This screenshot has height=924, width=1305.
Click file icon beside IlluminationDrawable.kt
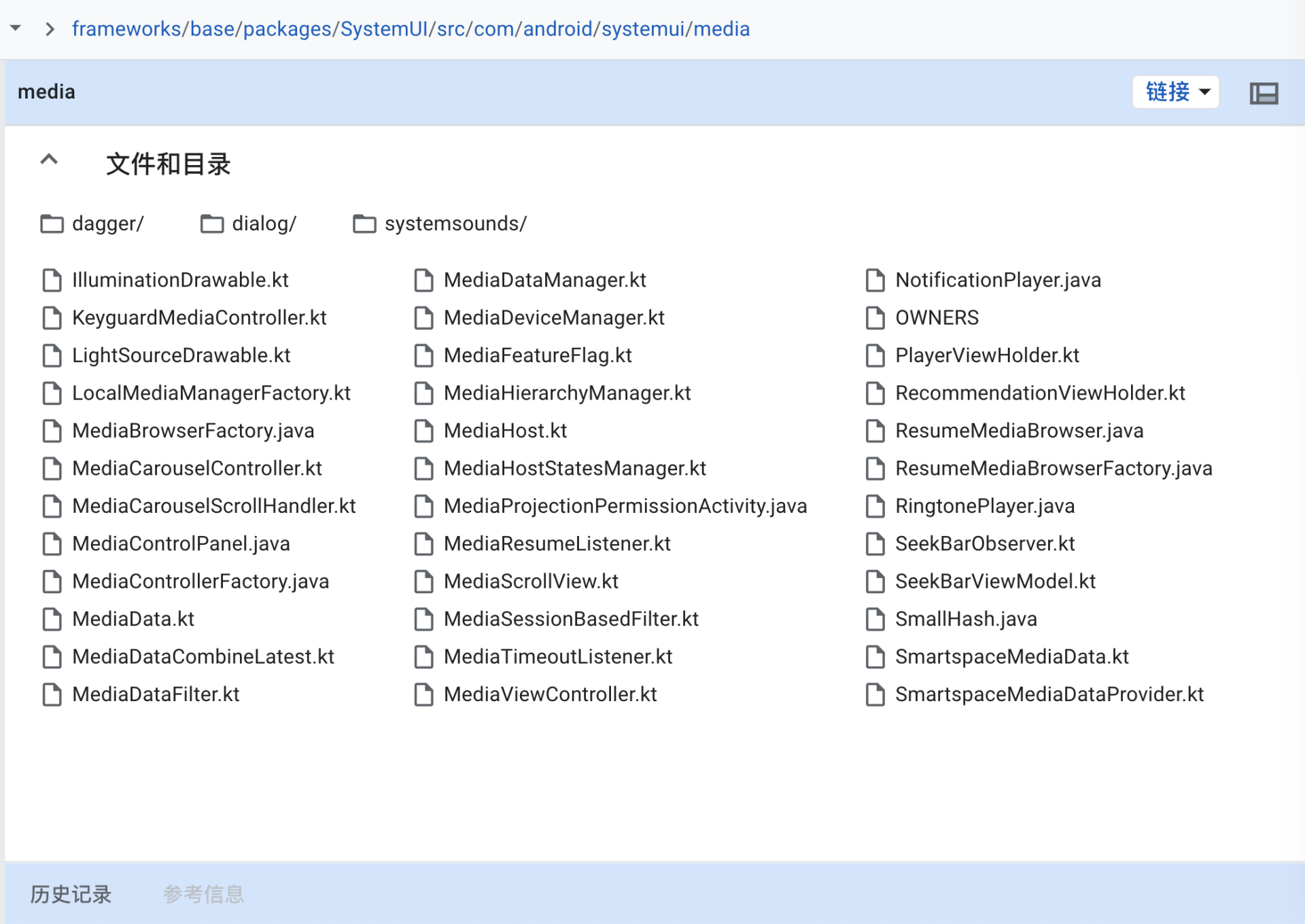(52, 280)
